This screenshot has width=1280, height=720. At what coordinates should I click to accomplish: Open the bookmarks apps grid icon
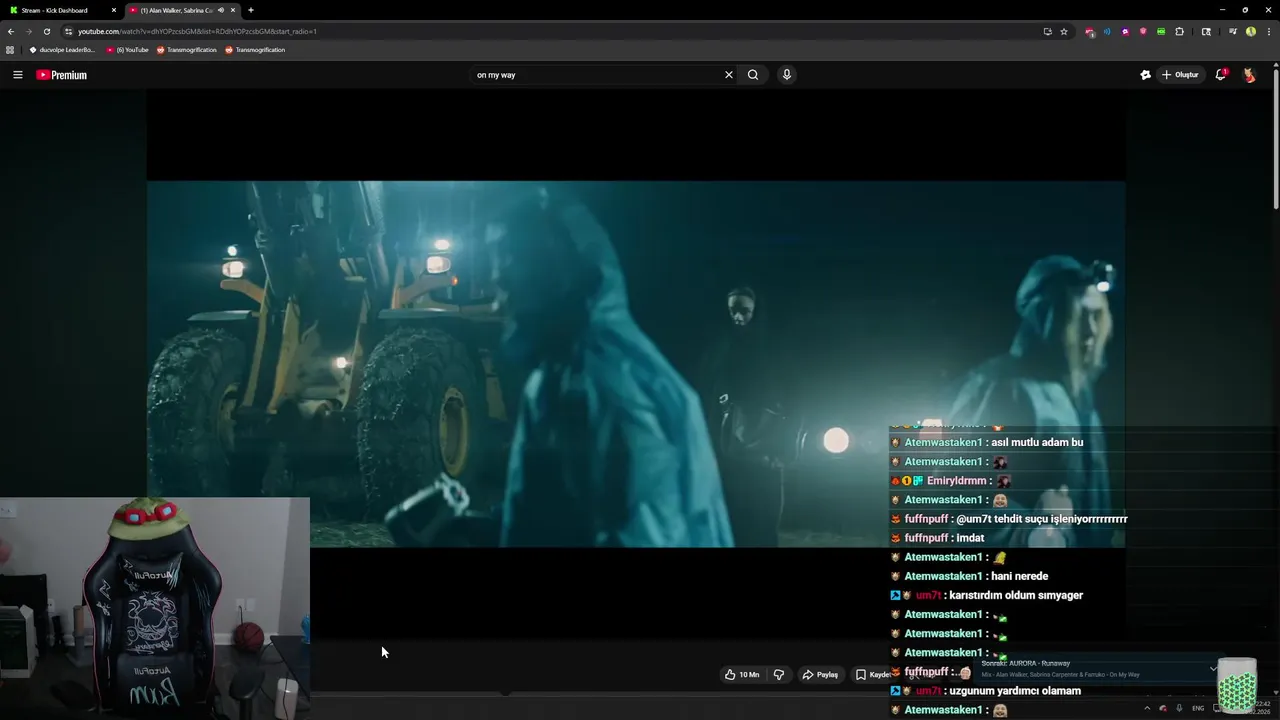(10, 50)
